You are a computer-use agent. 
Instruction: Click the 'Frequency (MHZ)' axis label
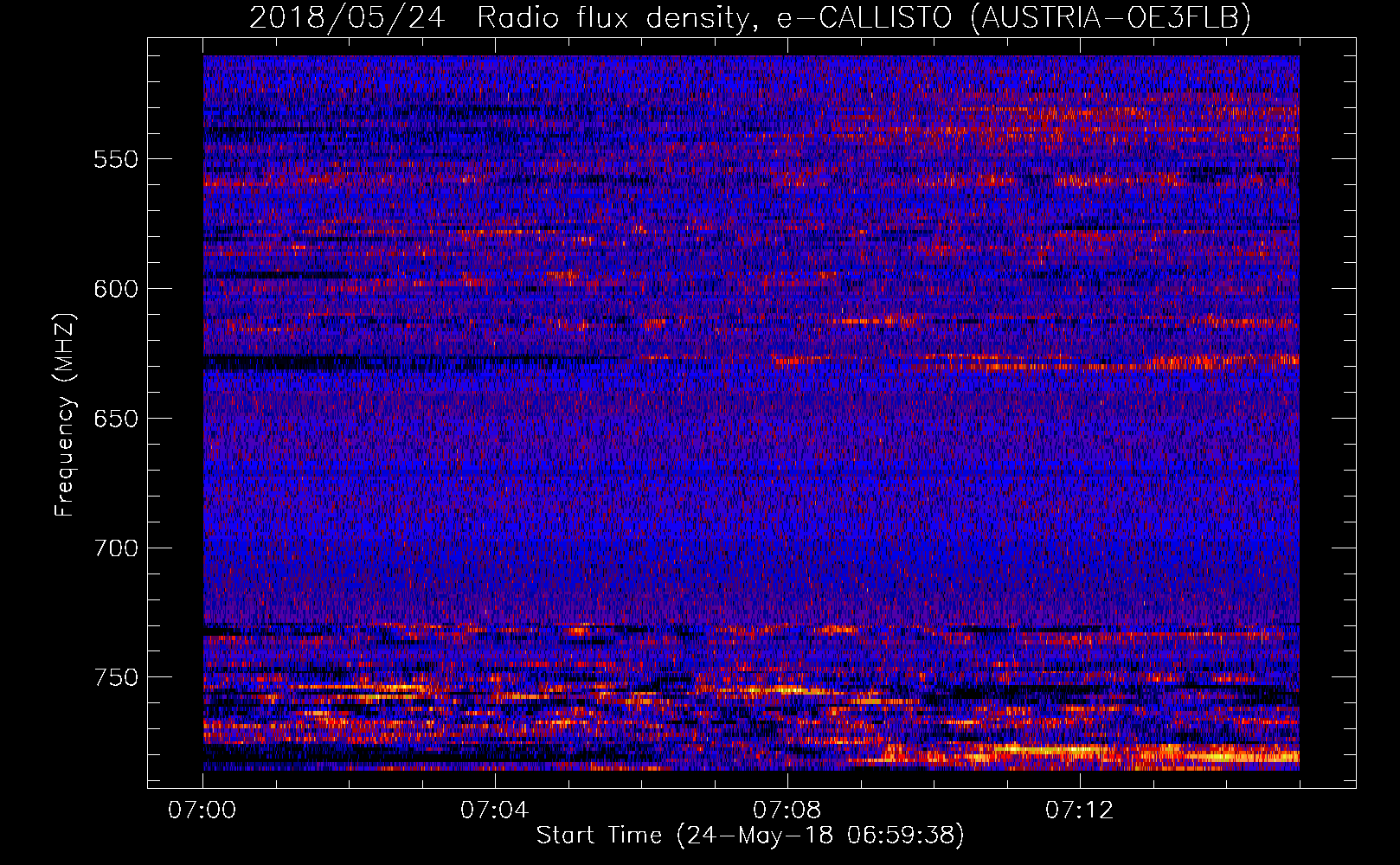tap(65, 414)
